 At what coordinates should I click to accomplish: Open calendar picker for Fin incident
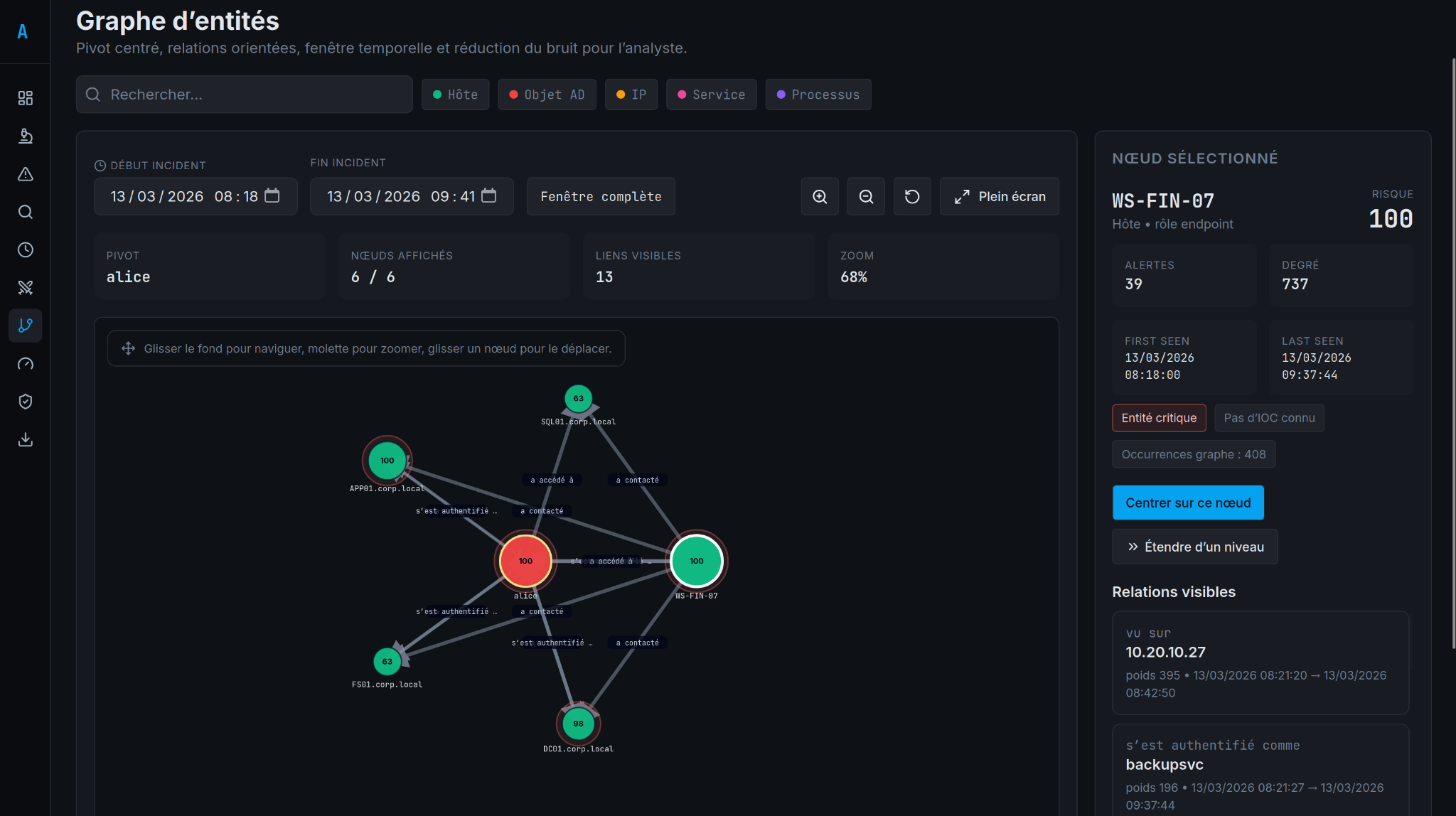click(x=489, y=195)
